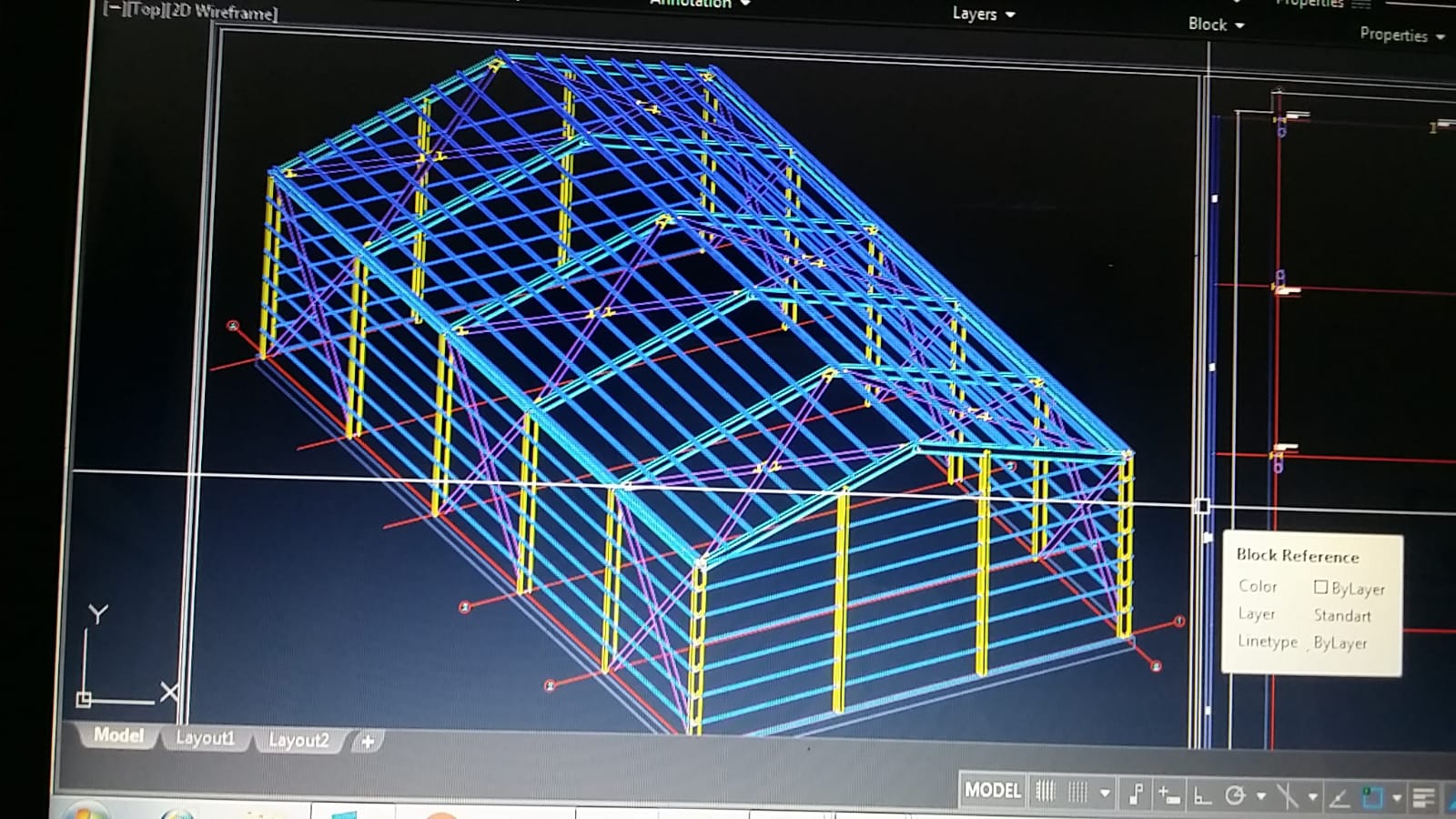Click the 2D object snap square icon
This screenshot has height=819, width=1456.
click(x=1372, y=799)
